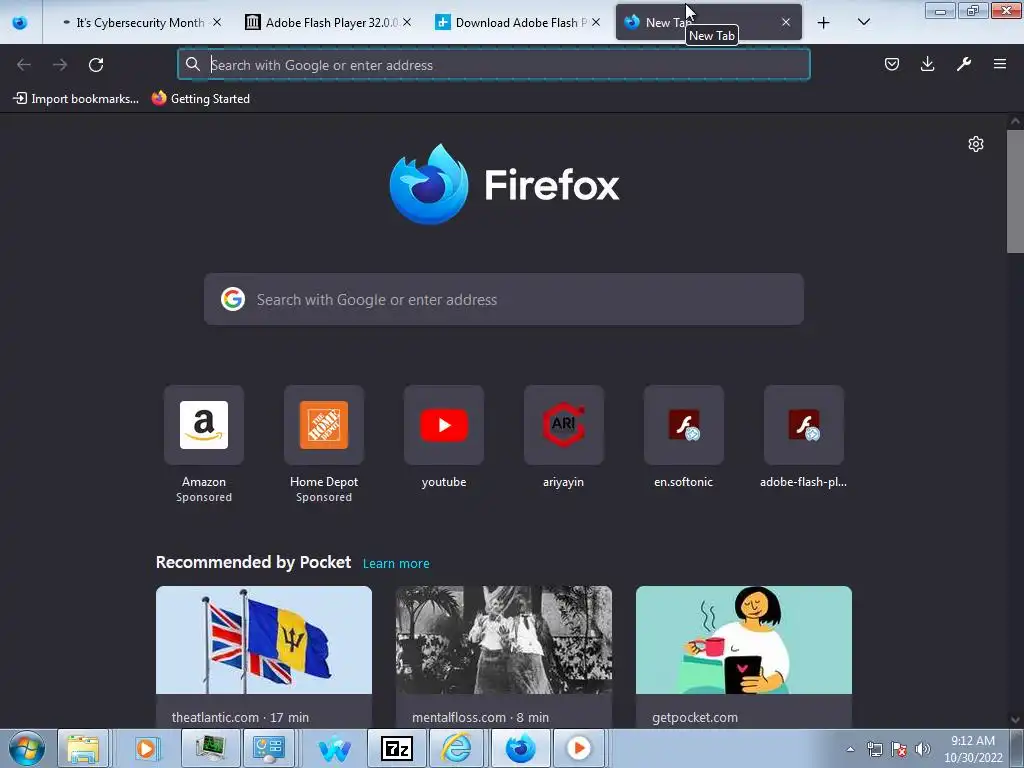Click the volume speaker tray icon
Screen dimensions: 1024x768
(x=923, y=749)
